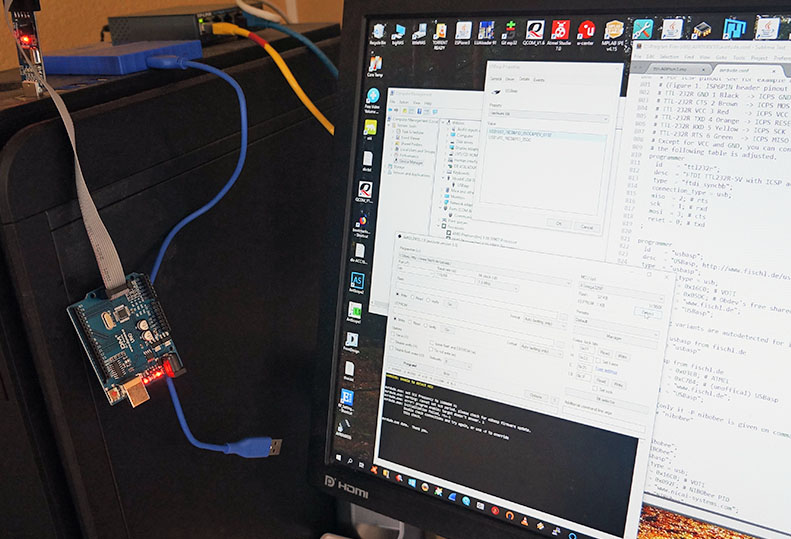
Task: Open the blue EI desktop icon
Action: tap(347, 400)
